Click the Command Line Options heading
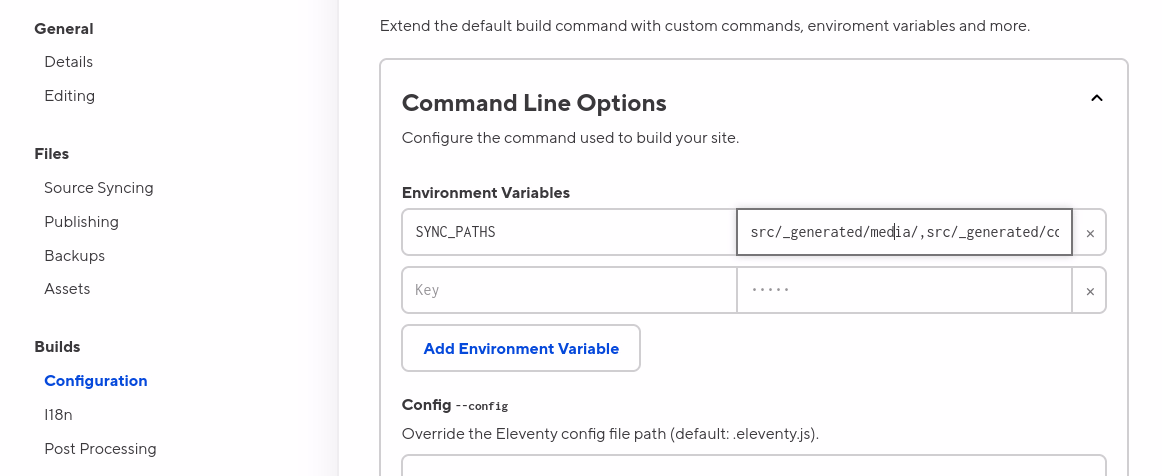This screenshot has width=1162, height=476. pos(534,103)
